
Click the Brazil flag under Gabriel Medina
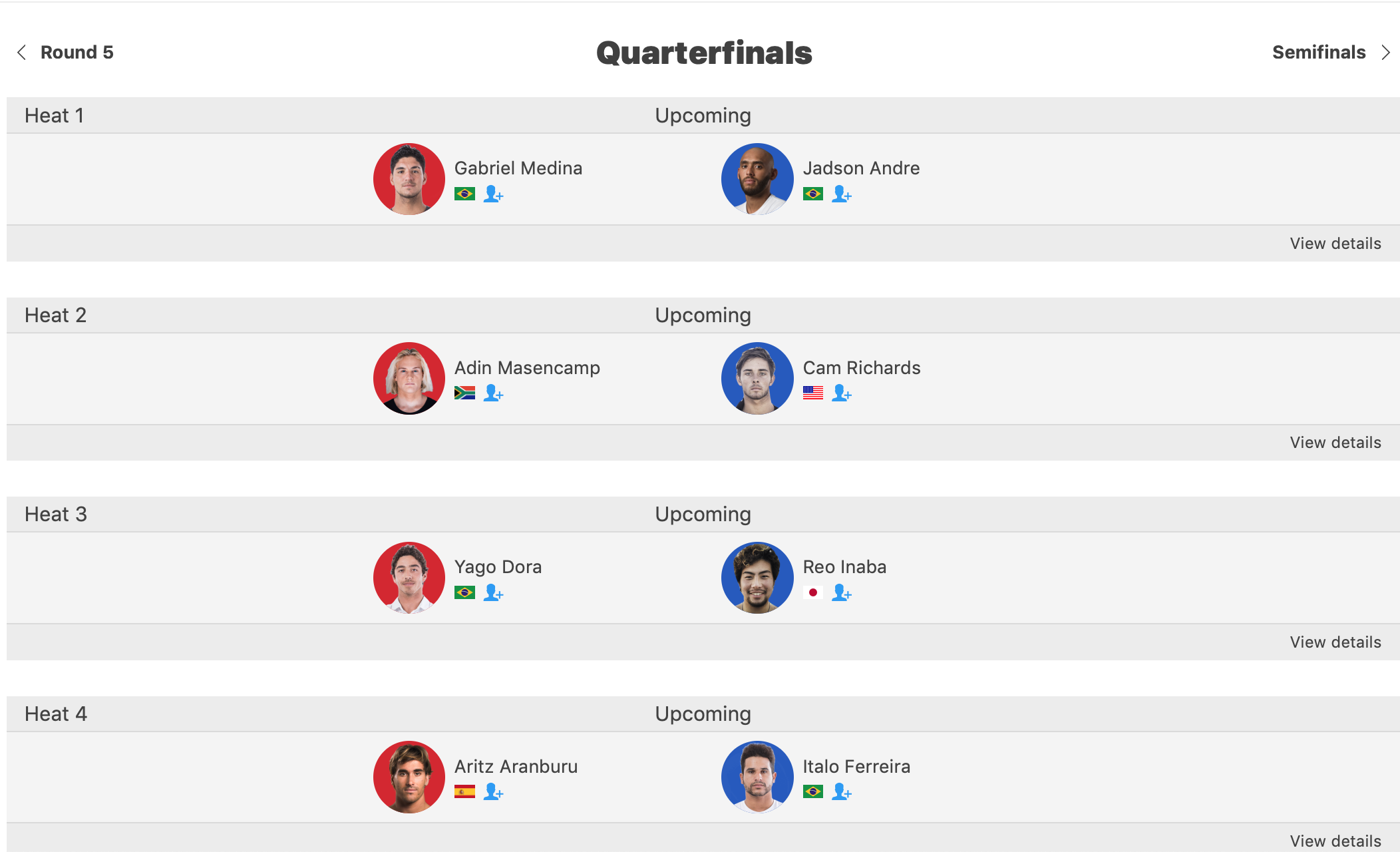tap(464, 194)
